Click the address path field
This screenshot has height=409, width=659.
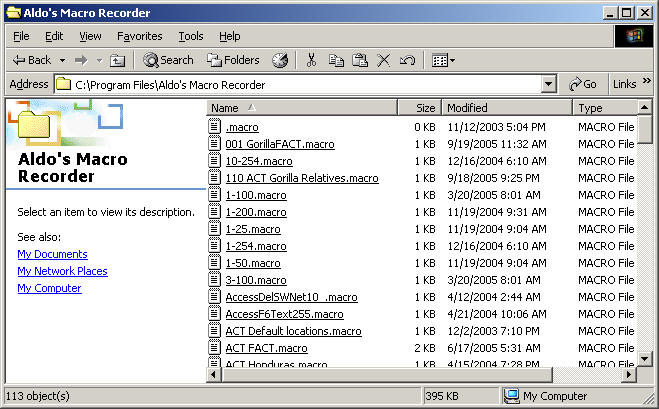pyautogui.click(x=298, y=84)
